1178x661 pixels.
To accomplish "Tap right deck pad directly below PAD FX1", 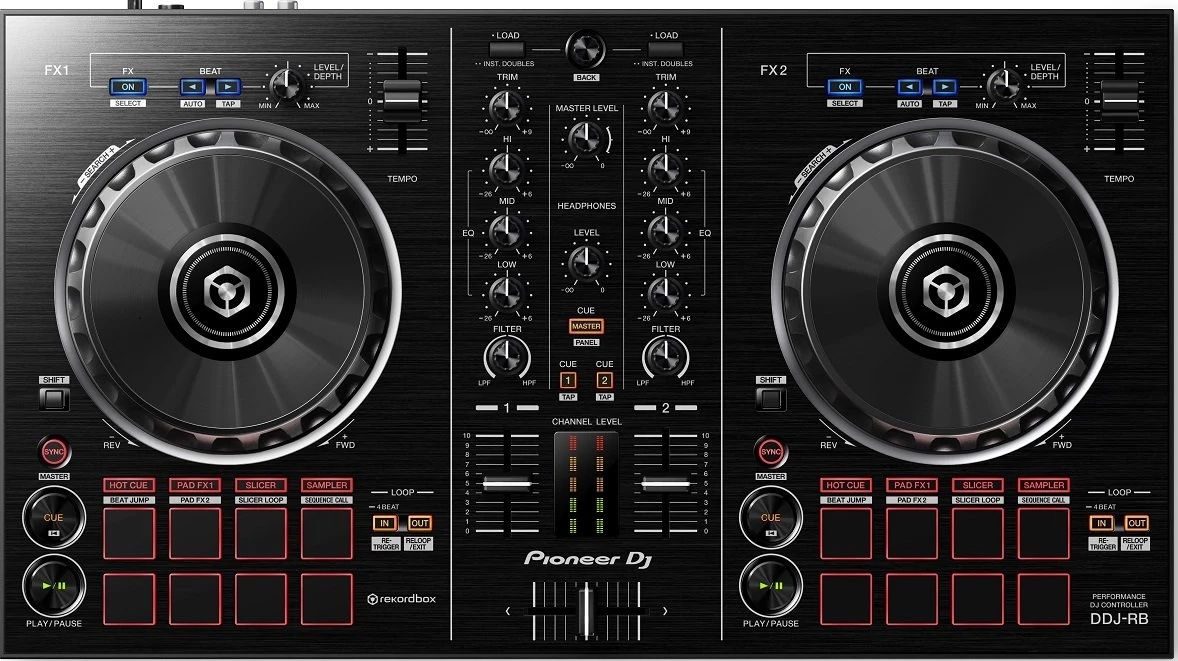I will coord(911,534).
